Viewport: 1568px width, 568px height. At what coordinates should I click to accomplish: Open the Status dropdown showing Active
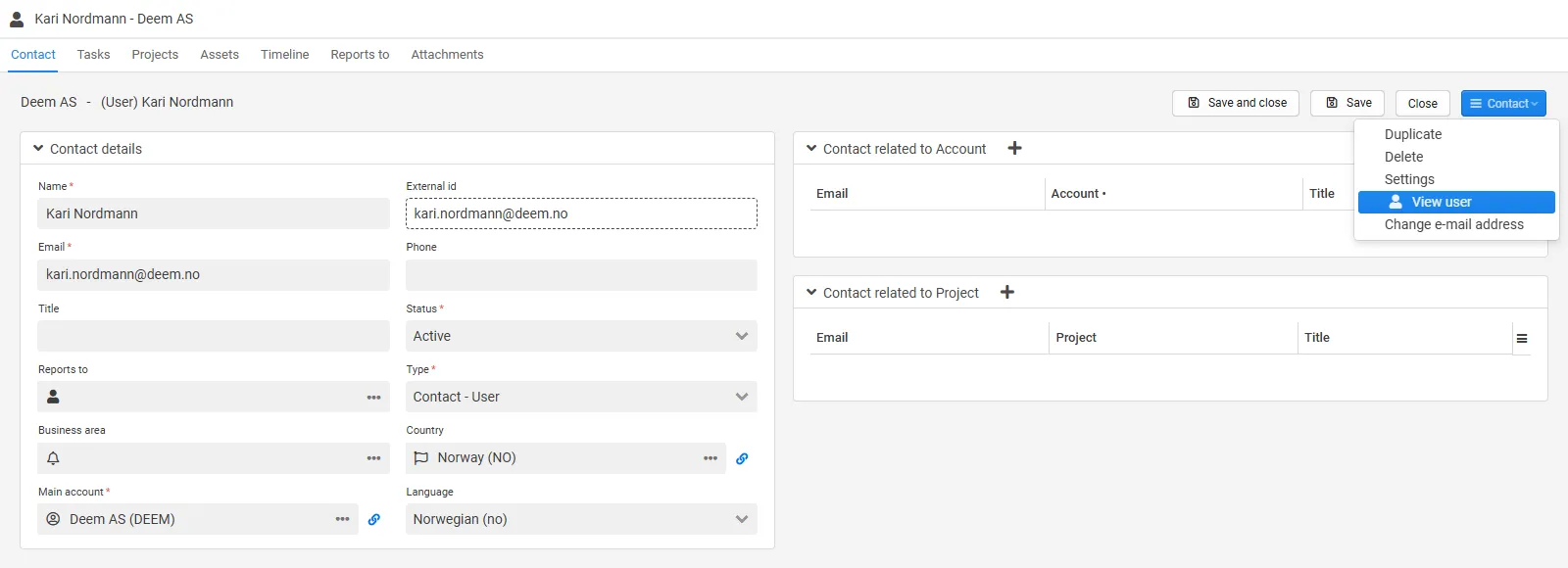click(581, 336)
